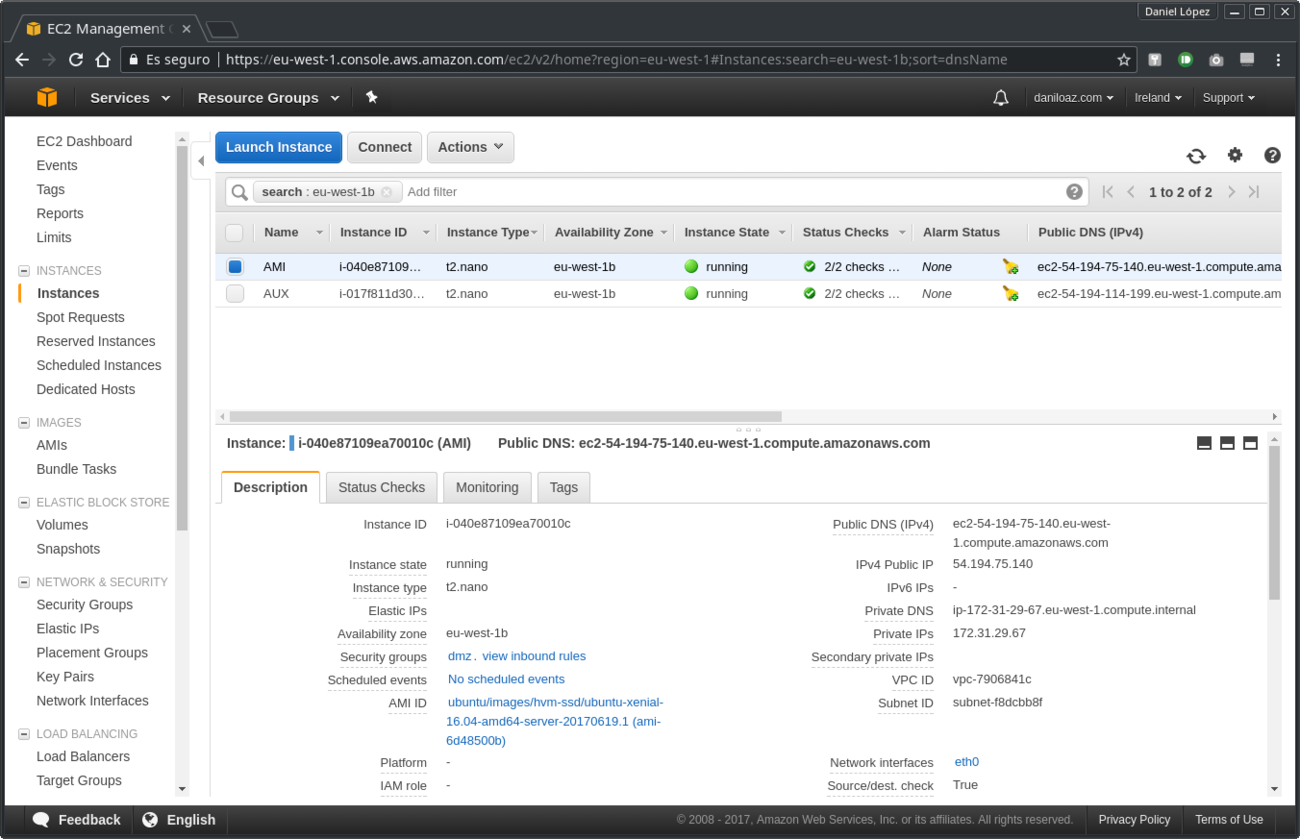Open the Tags tab
1300x839 pixels.
[x=563, y=487]
